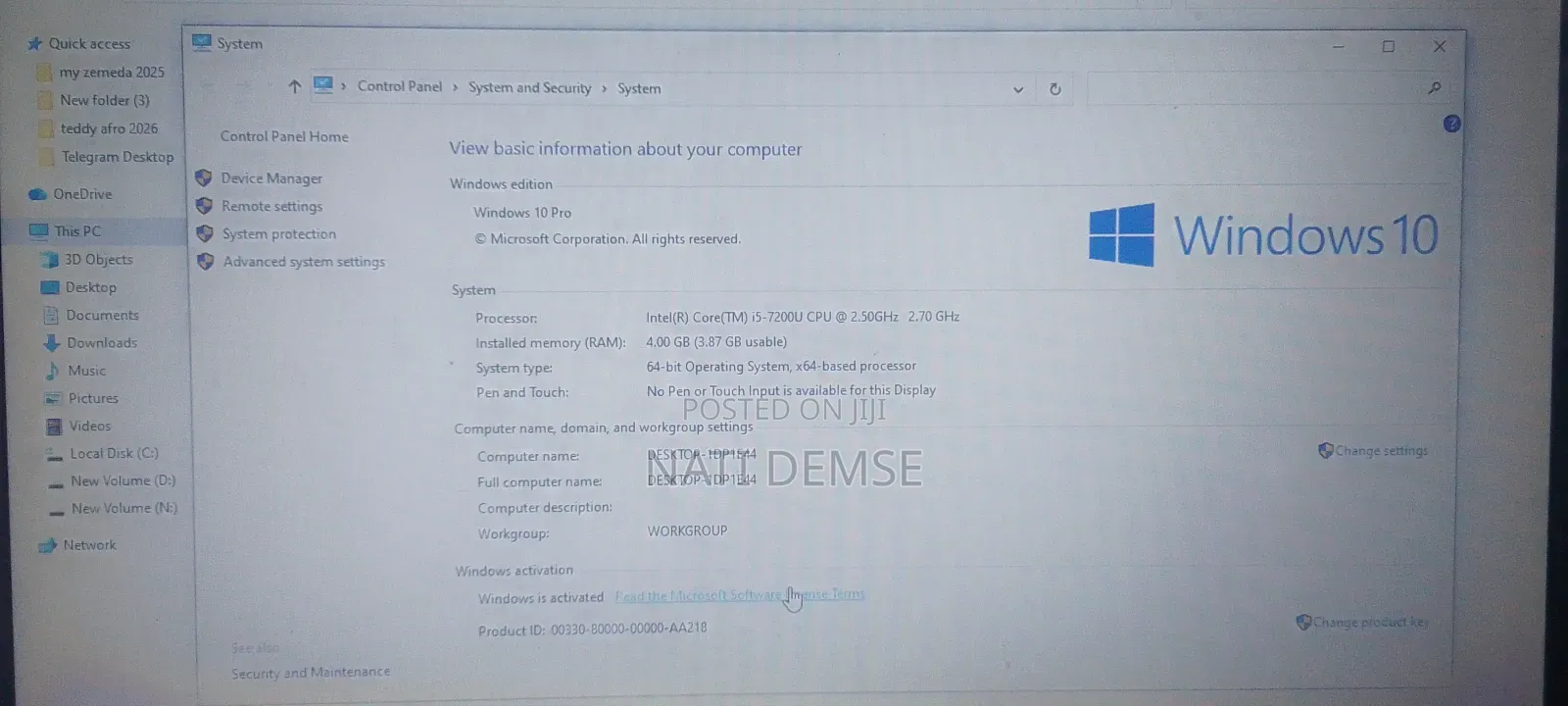1568x706 pixels.
Task: Select Control Panel in the breadcrumb
Action: (400, 86)
